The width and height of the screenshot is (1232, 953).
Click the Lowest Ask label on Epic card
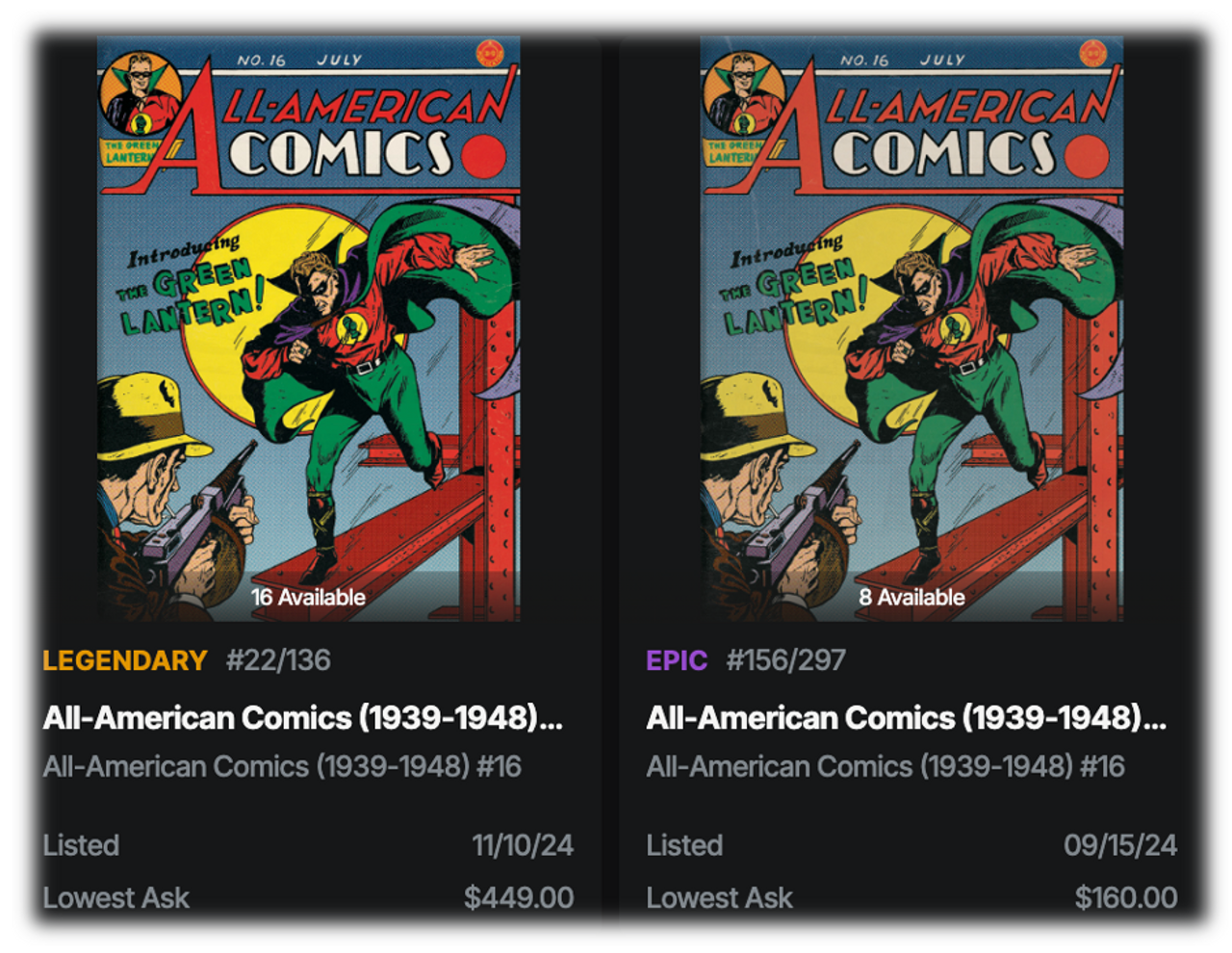pyautogui.click(x=719, y=898)
